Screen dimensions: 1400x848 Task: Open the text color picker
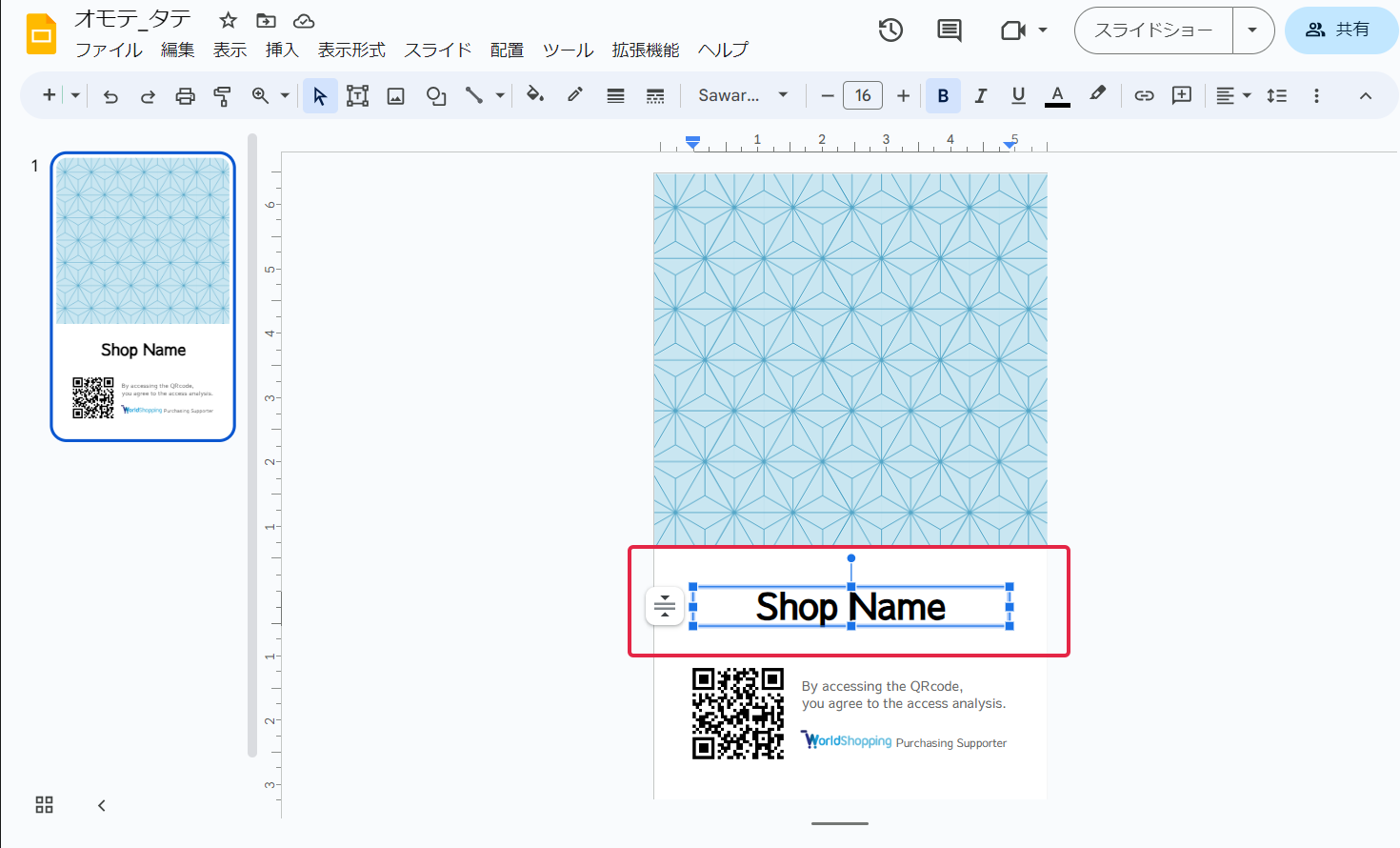(1057, 96)
